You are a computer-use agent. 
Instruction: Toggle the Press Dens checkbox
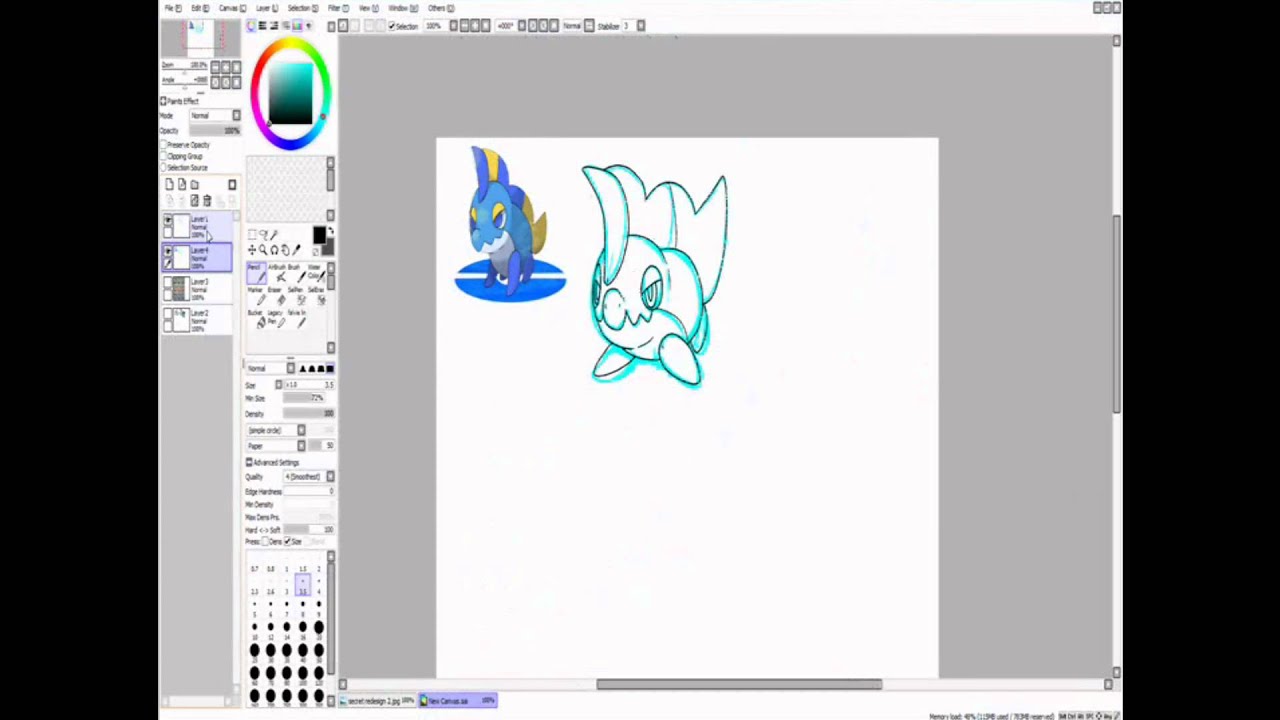[x=265, y=541]
